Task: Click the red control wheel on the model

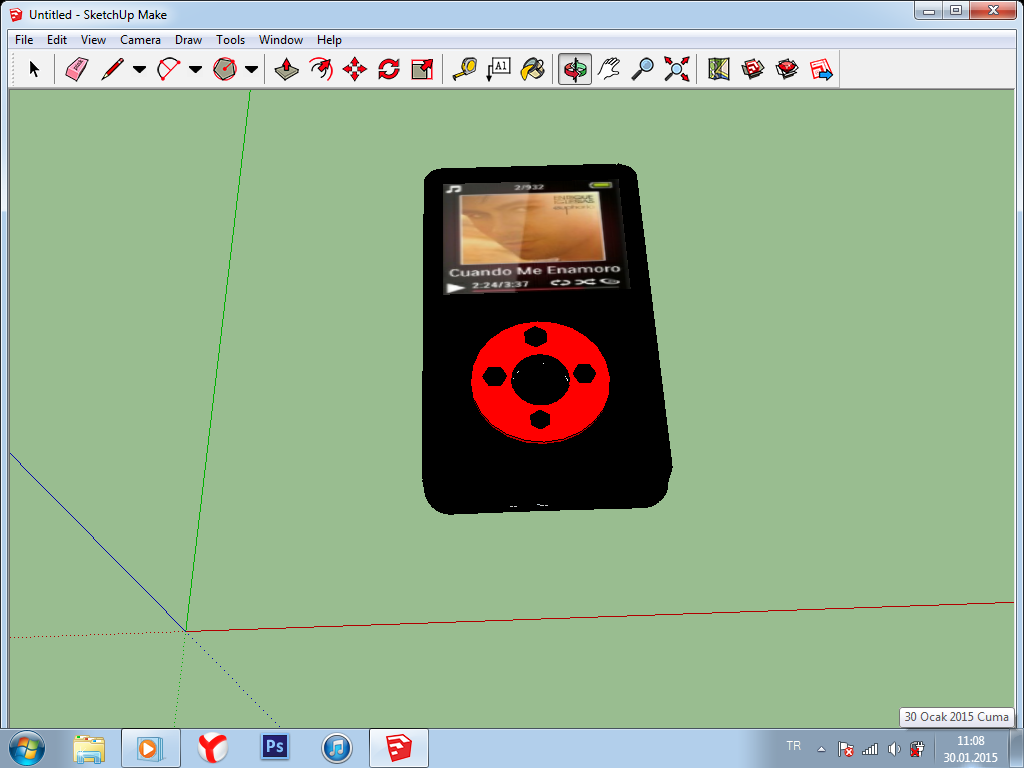Action: coord(541,381)
